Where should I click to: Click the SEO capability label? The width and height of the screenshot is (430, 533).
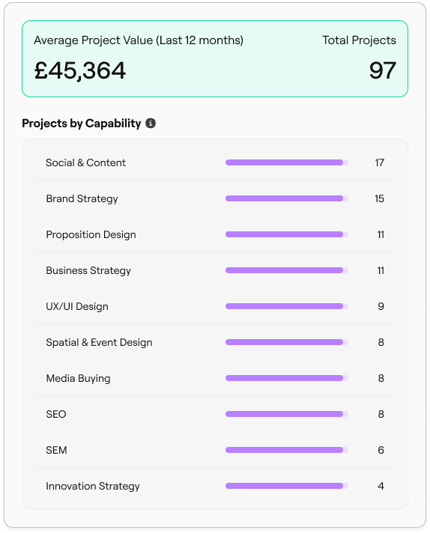click(56, 414)
